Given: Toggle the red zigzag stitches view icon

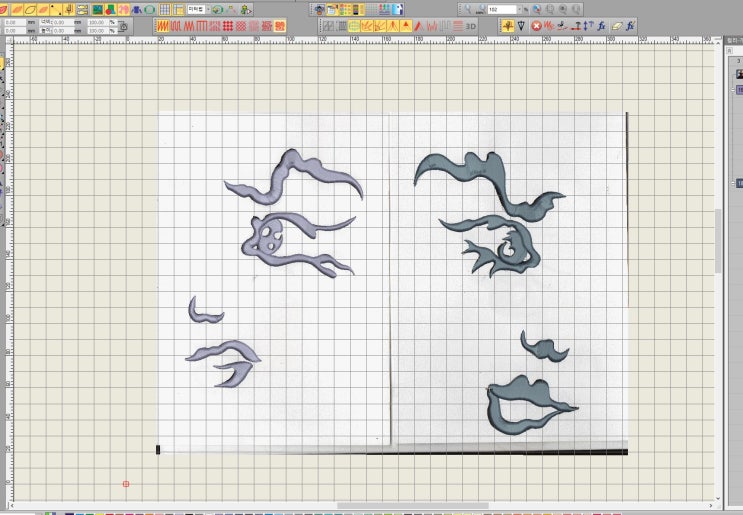Looking at the screenshot, I should coord(432,26).
